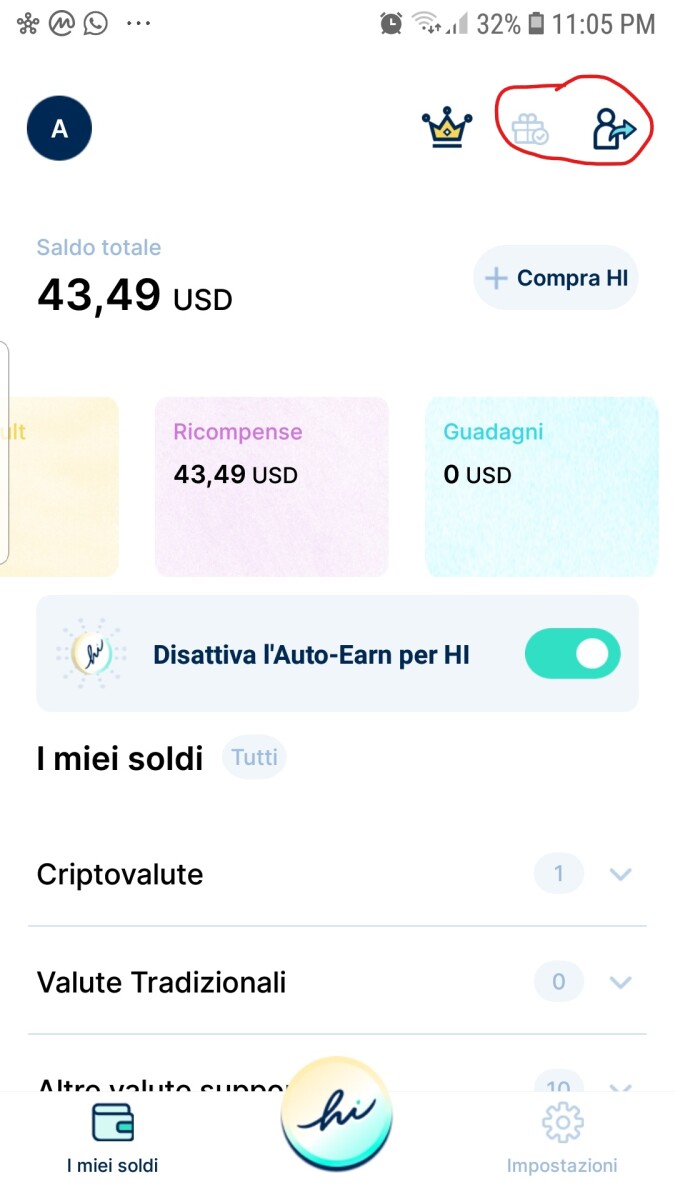
Task: Open the Ricompense card
Action: pos(271,487)
